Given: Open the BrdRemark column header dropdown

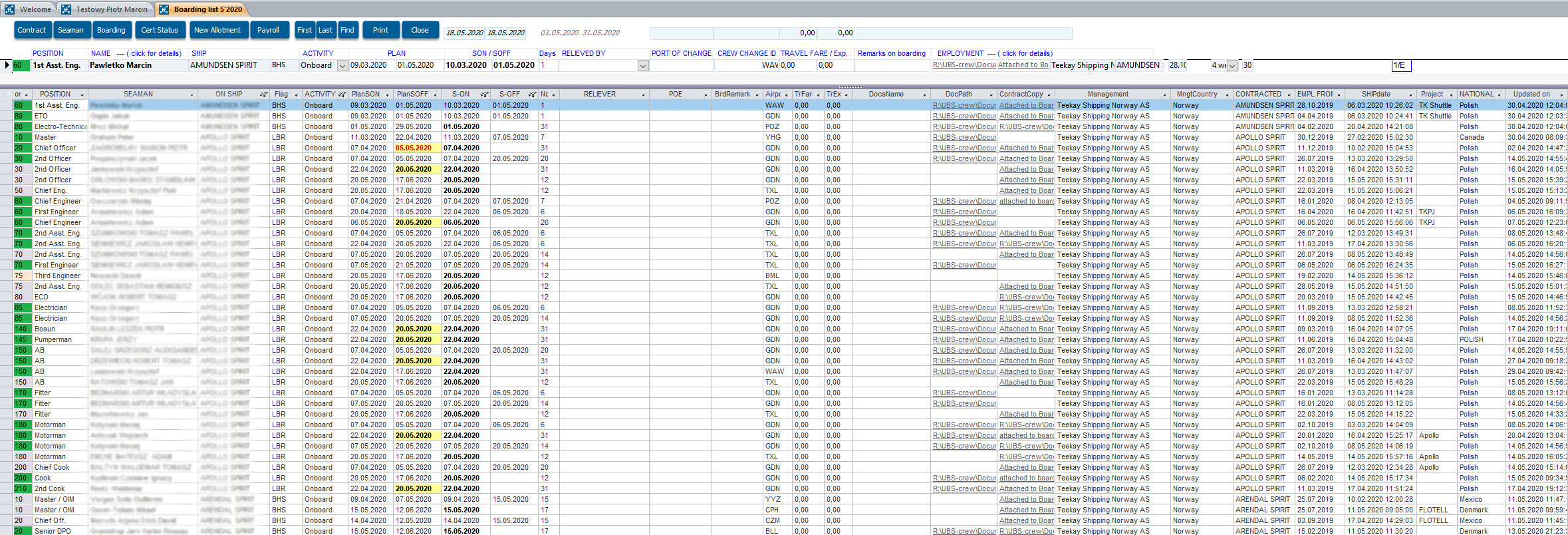Looking at the screenshot, I should [757, 94].
